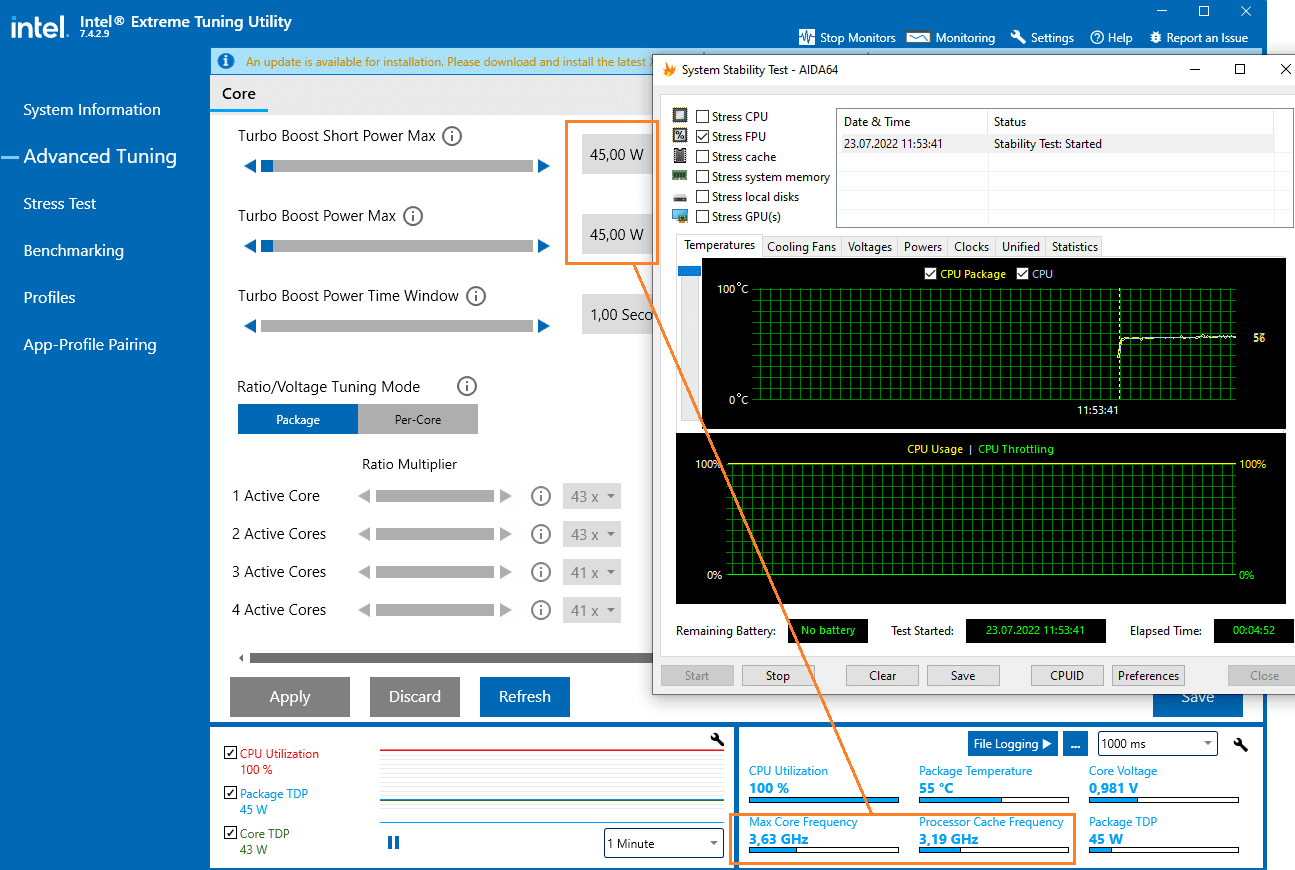Image resolution: width=1295 pixels, height=870 pixels.
Task: Open the Monitoring view icon
Action: (x=918, y=37)
